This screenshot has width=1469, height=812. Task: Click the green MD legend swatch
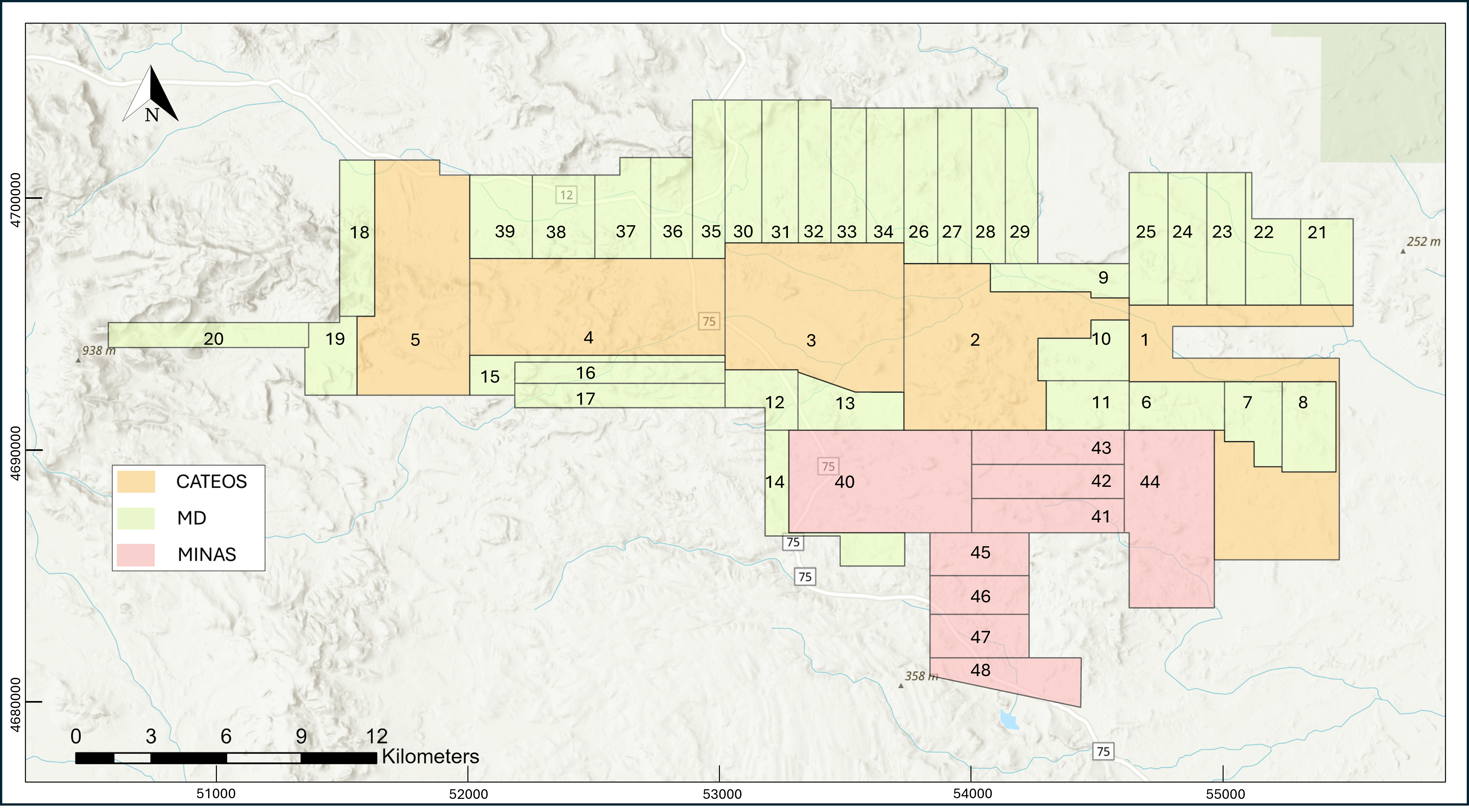136,518
